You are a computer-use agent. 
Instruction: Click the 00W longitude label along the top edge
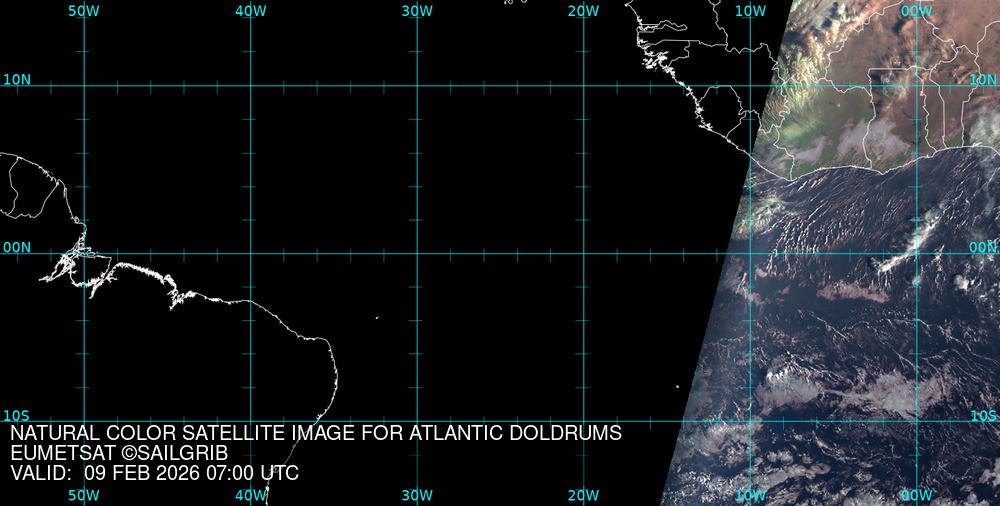[916, 11]
